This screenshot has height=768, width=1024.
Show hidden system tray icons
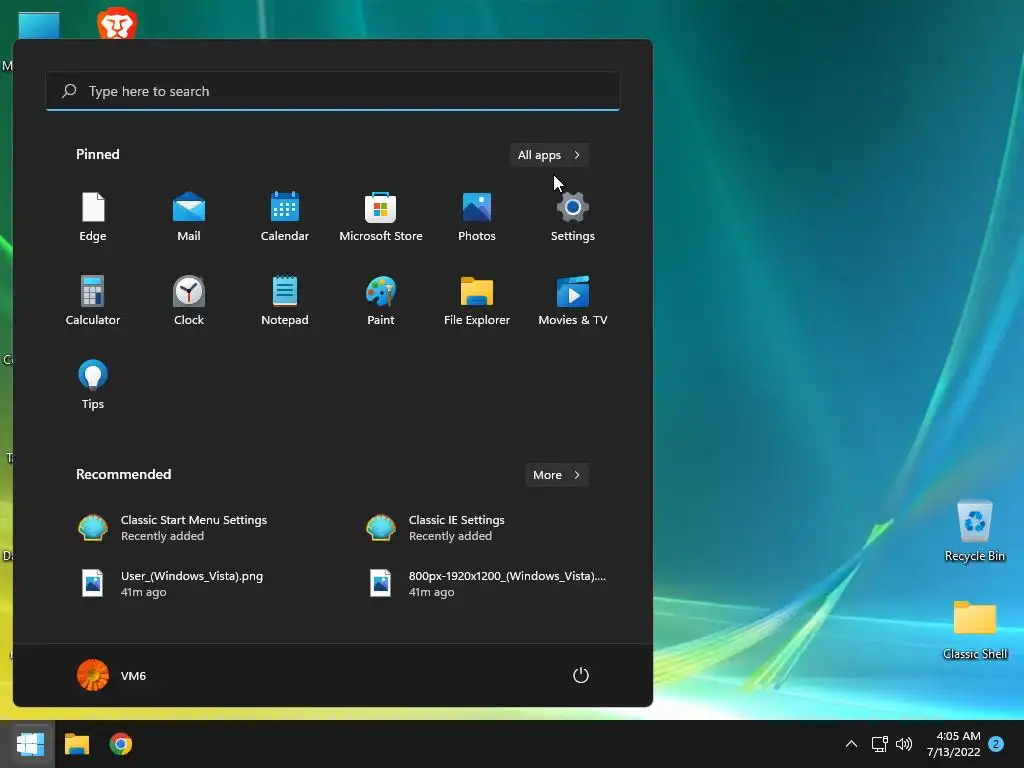[x=851, y=743]
